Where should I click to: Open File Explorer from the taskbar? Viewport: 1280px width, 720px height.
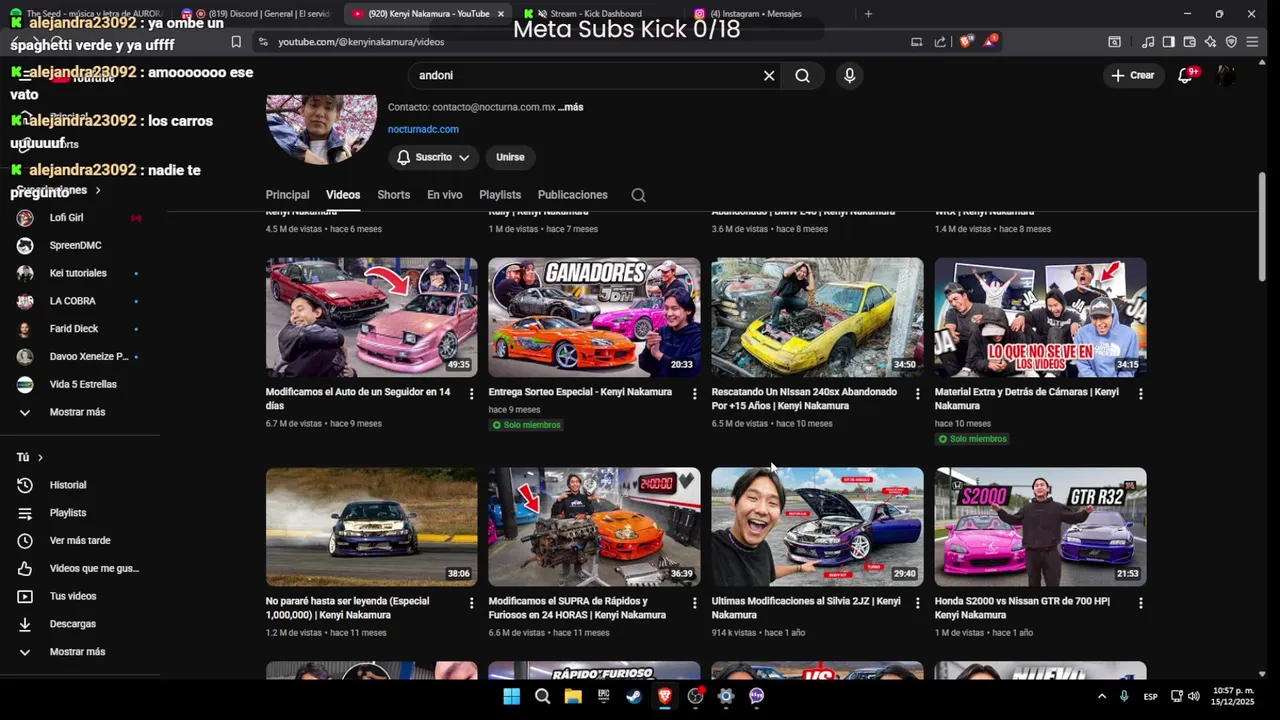573,696
